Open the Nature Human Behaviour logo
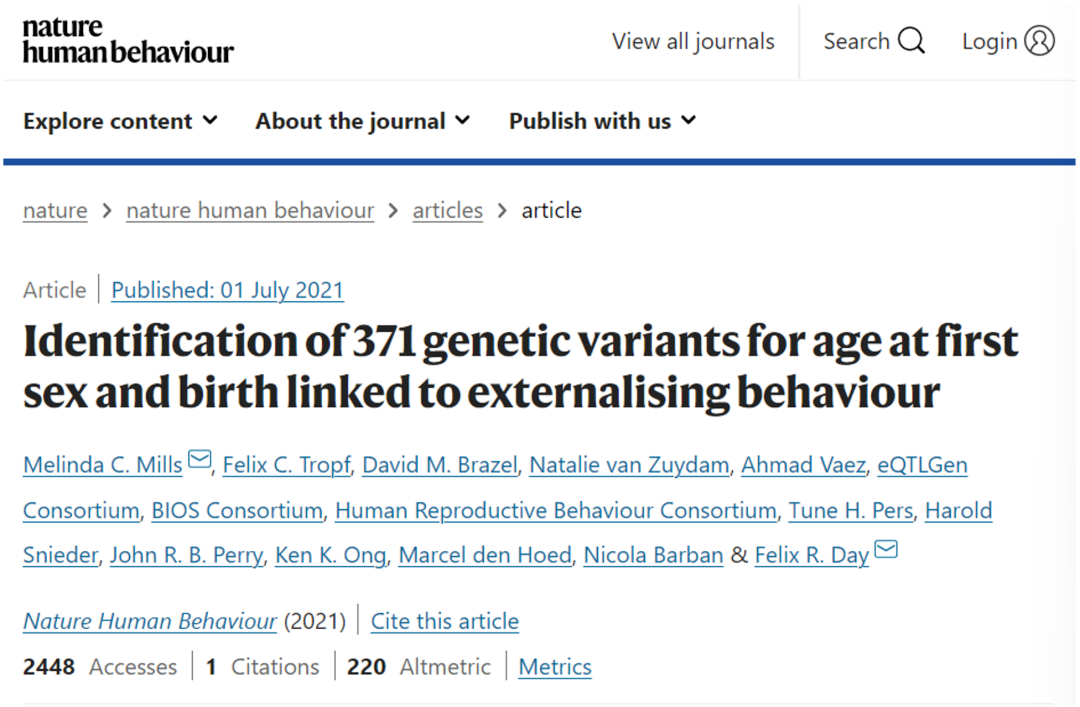 point(128,40)
